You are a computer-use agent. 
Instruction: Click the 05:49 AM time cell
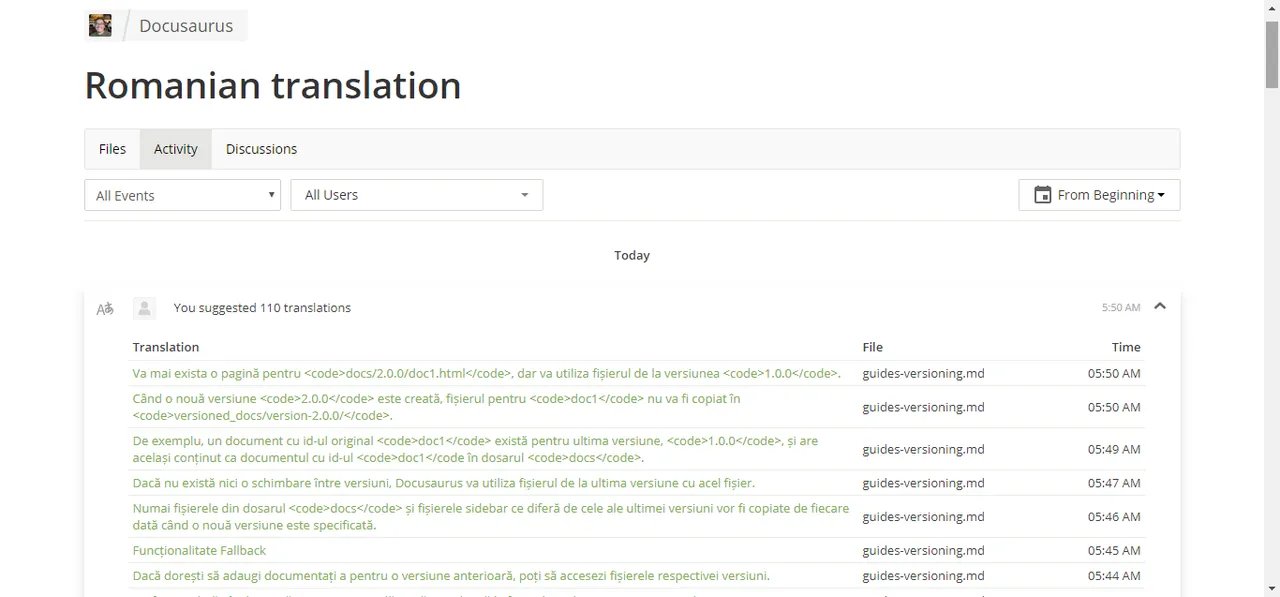(x=1114, y=449)
